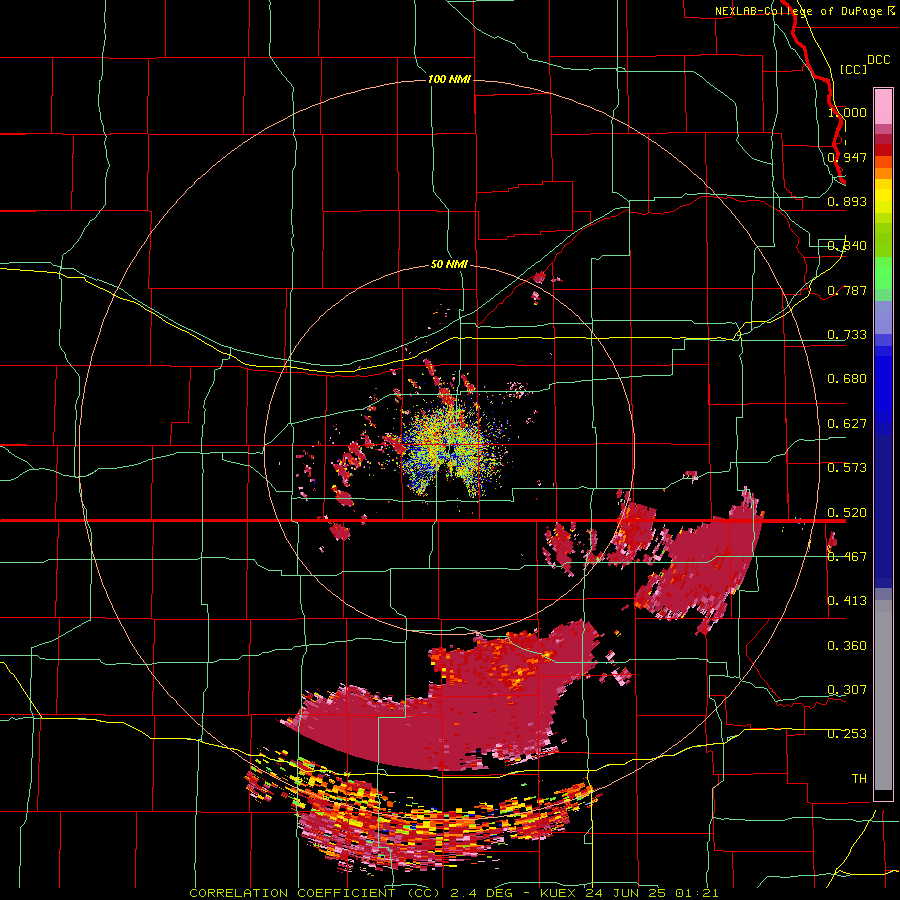Click the 0.520 legend value
Viewport: 900px width, 900px height.
[x=847, y=513]
